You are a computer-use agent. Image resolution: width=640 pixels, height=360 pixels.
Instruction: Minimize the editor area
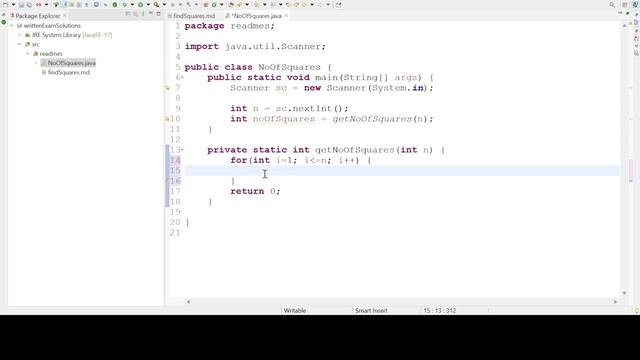(620, 13)
